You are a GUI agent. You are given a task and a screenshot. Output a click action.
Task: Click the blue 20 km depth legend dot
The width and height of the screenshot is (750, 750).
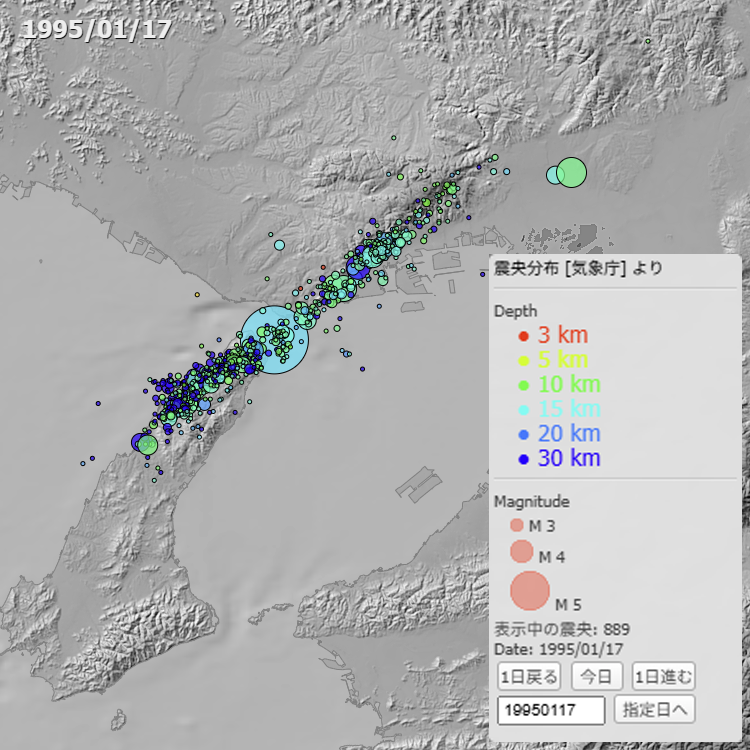[x=524, y=434]
